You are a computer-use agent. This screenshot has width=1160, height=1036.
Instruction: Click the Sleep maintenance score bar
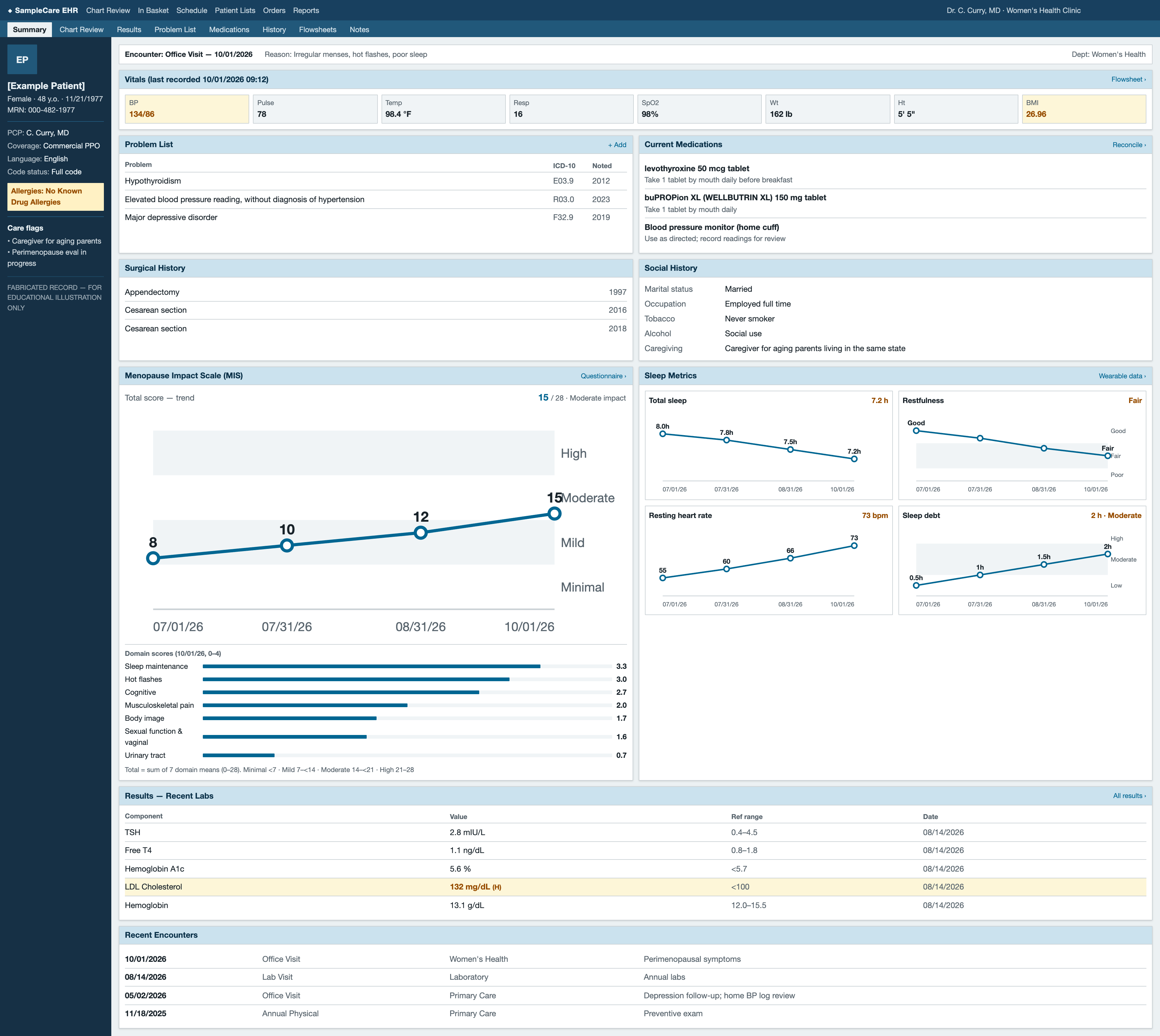tap(407, 667)
